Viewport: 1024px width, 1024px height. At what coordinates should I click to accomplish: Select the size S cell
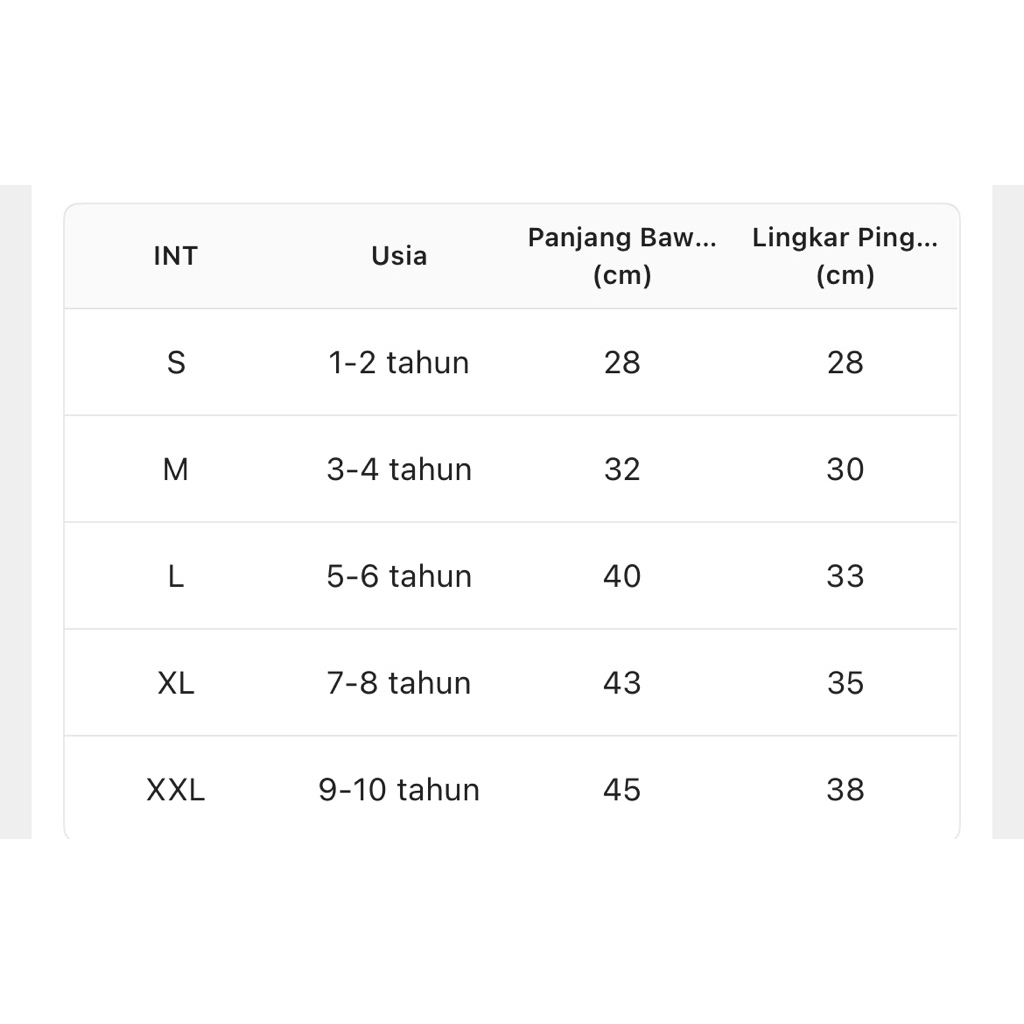tap(176, 362)
